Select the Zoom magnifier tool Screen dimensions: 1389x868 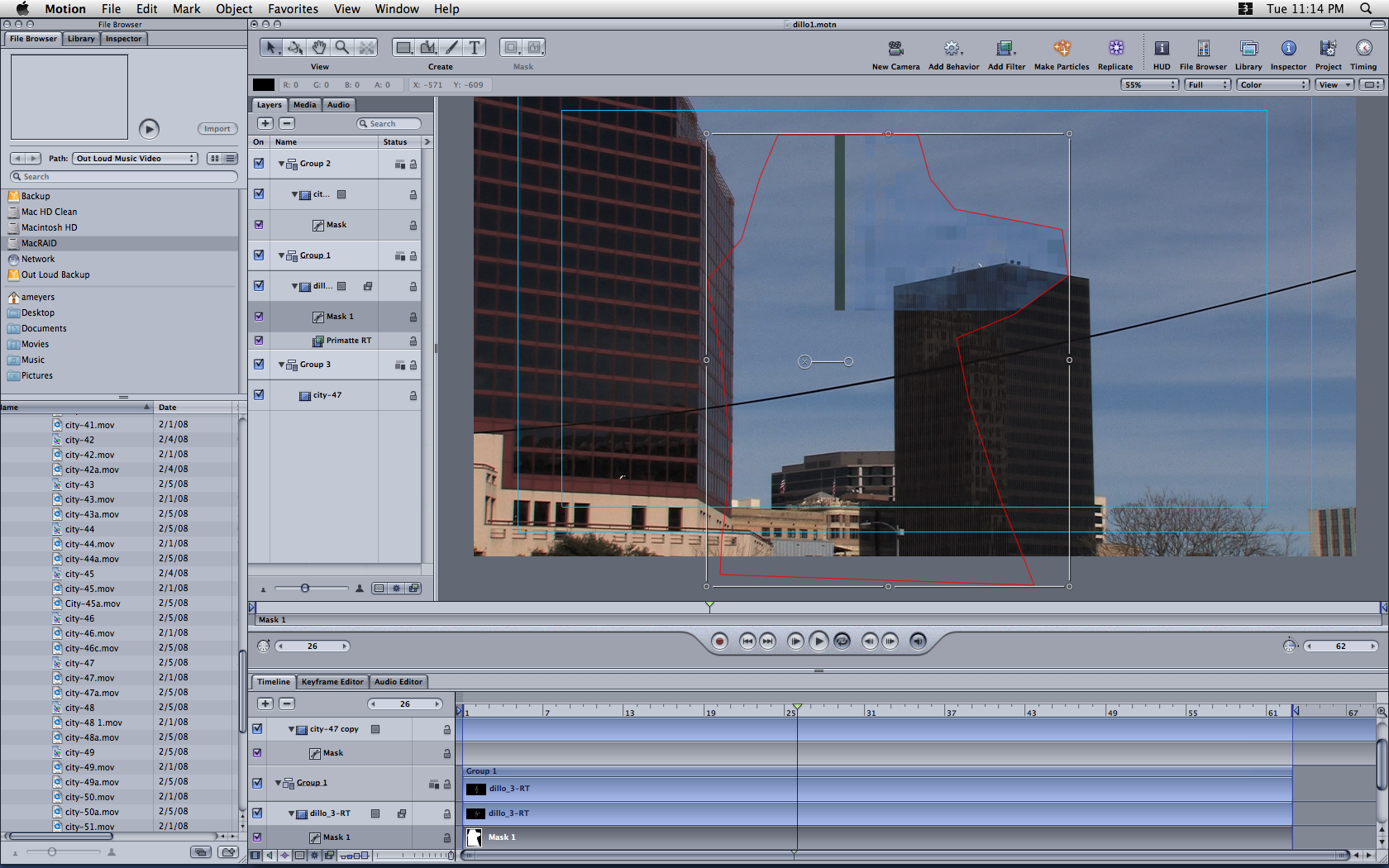pyautogui.click(x=341, y=48)
